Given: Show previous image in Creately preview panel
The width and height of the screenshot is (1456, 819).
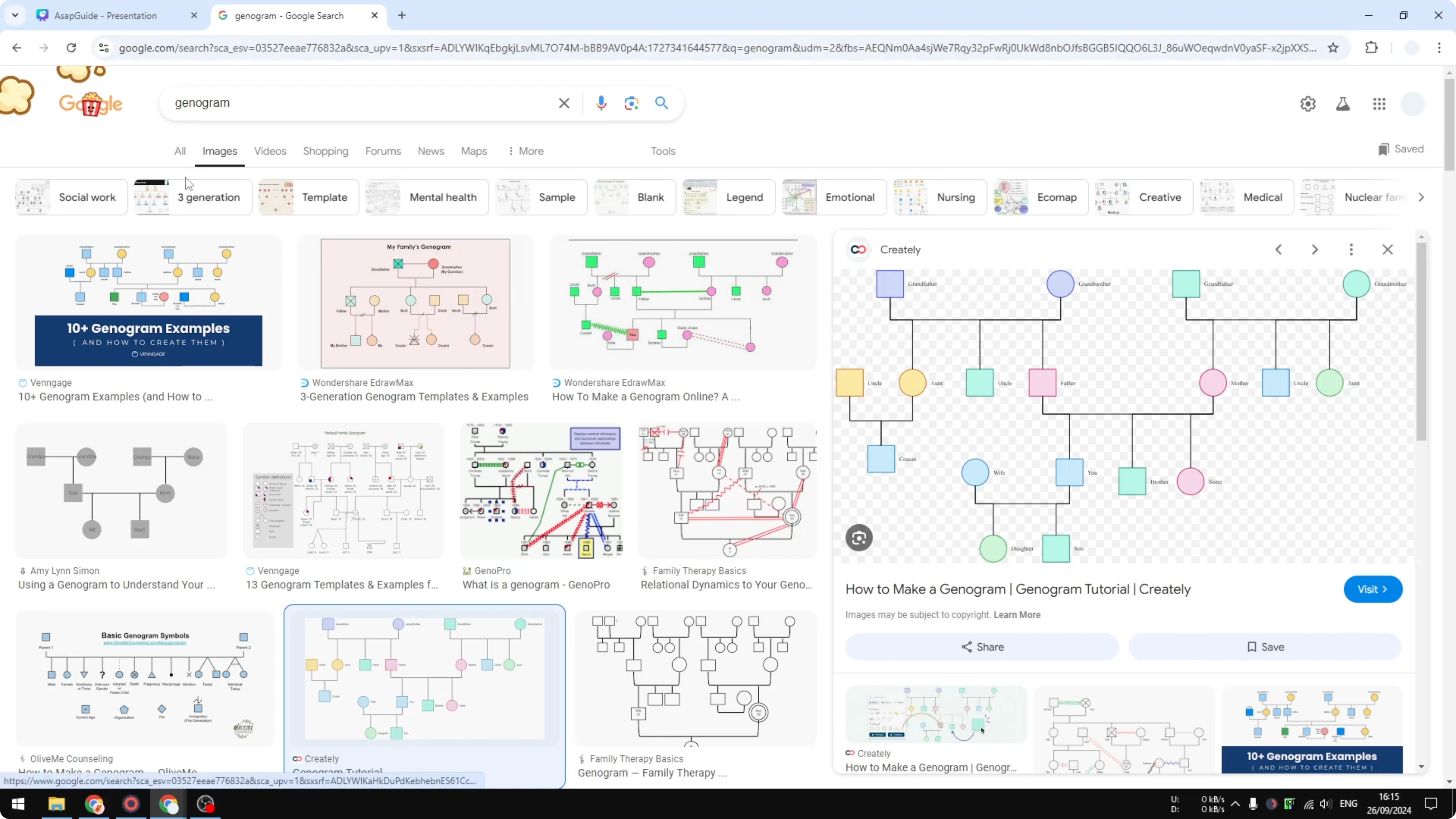Looking at the screenshot, I should point(1278,250).
